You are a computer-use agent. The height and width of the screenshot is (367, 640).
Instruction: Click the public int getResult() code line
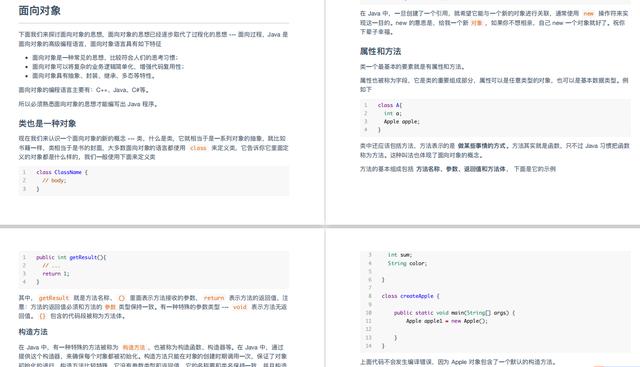pos(71,257)
